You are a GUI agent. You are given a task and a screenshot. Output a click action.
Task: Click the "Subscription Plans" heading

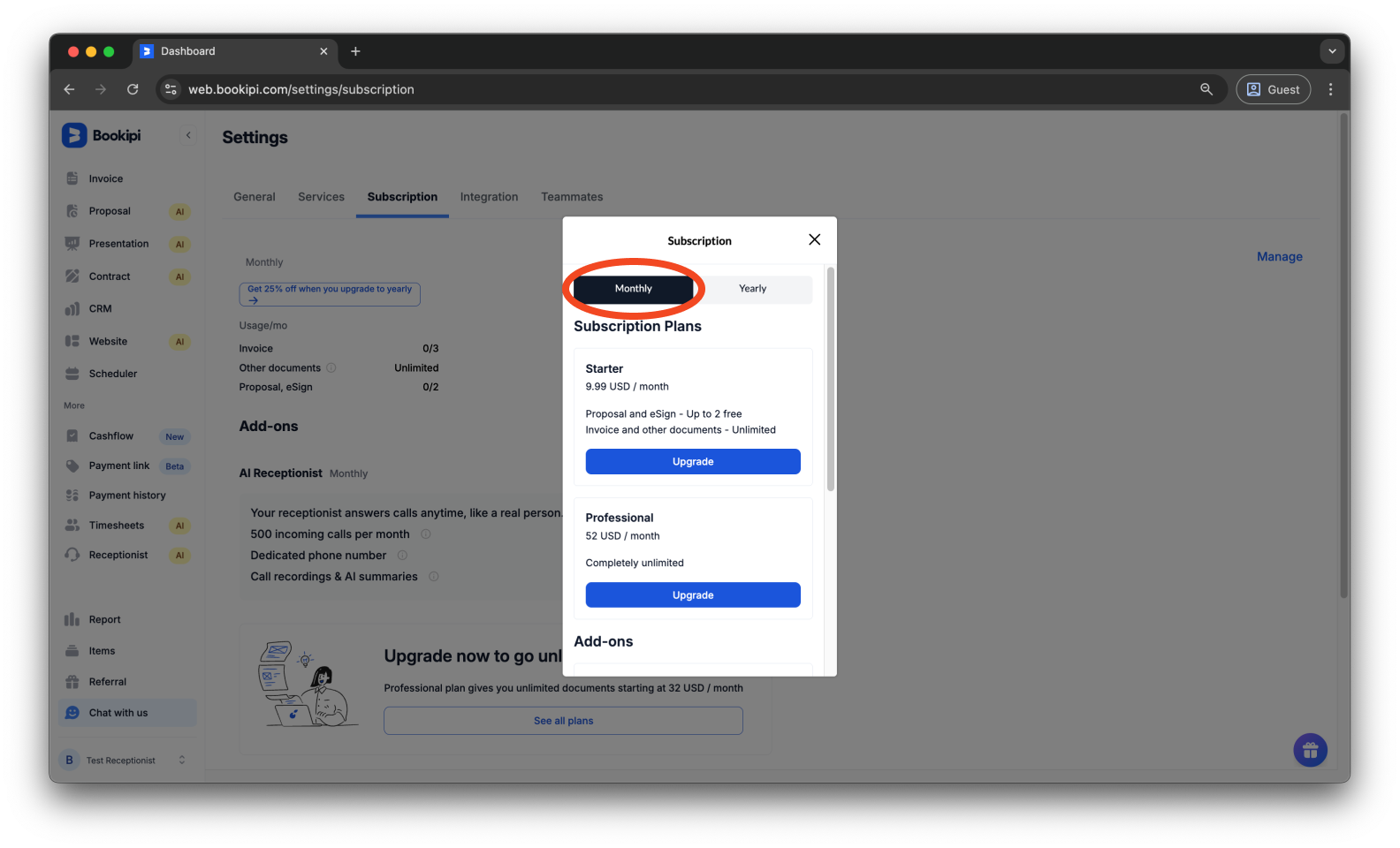pyautogui.click(x=637, y=326)
